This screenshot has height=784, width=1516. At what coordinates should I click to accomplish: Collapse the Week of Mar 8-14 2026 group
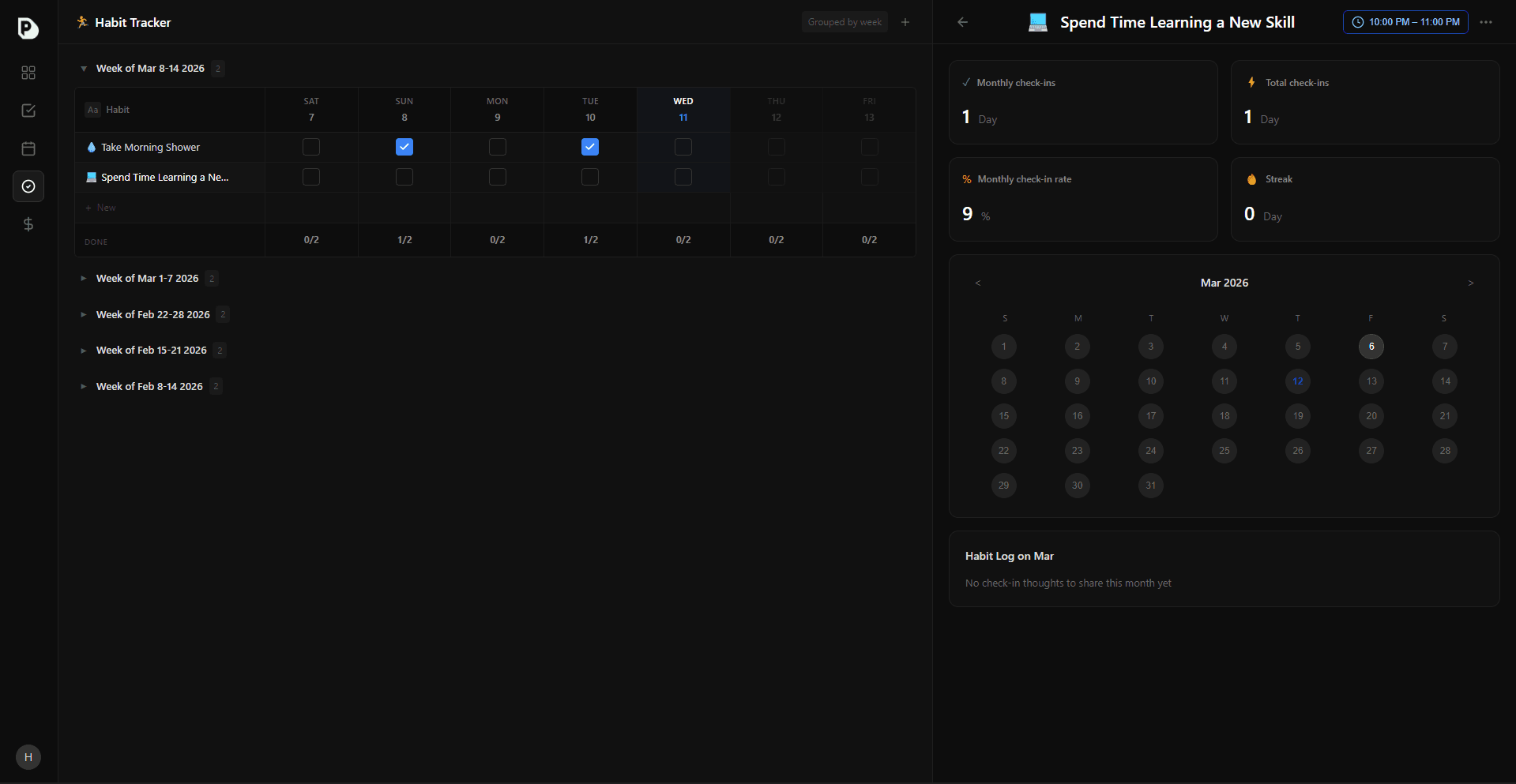tap(84, 69)
